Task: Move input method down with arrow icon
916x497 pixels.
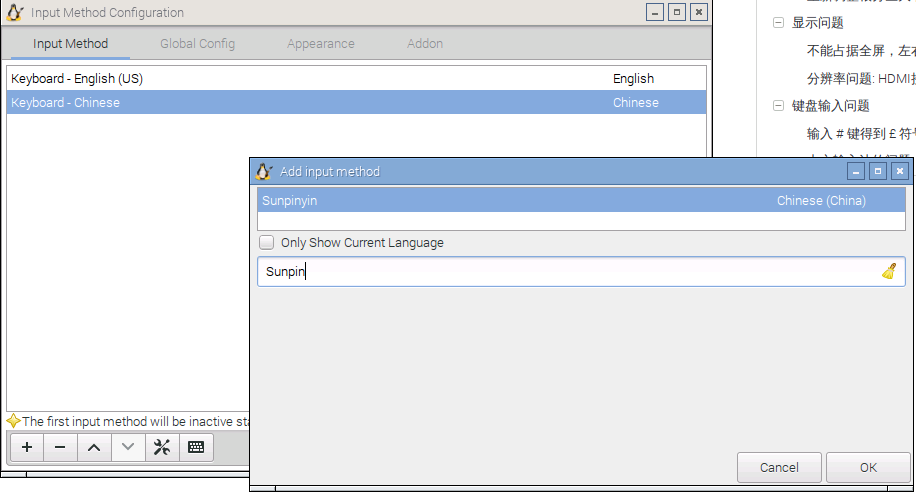Action: pos(128,447)
